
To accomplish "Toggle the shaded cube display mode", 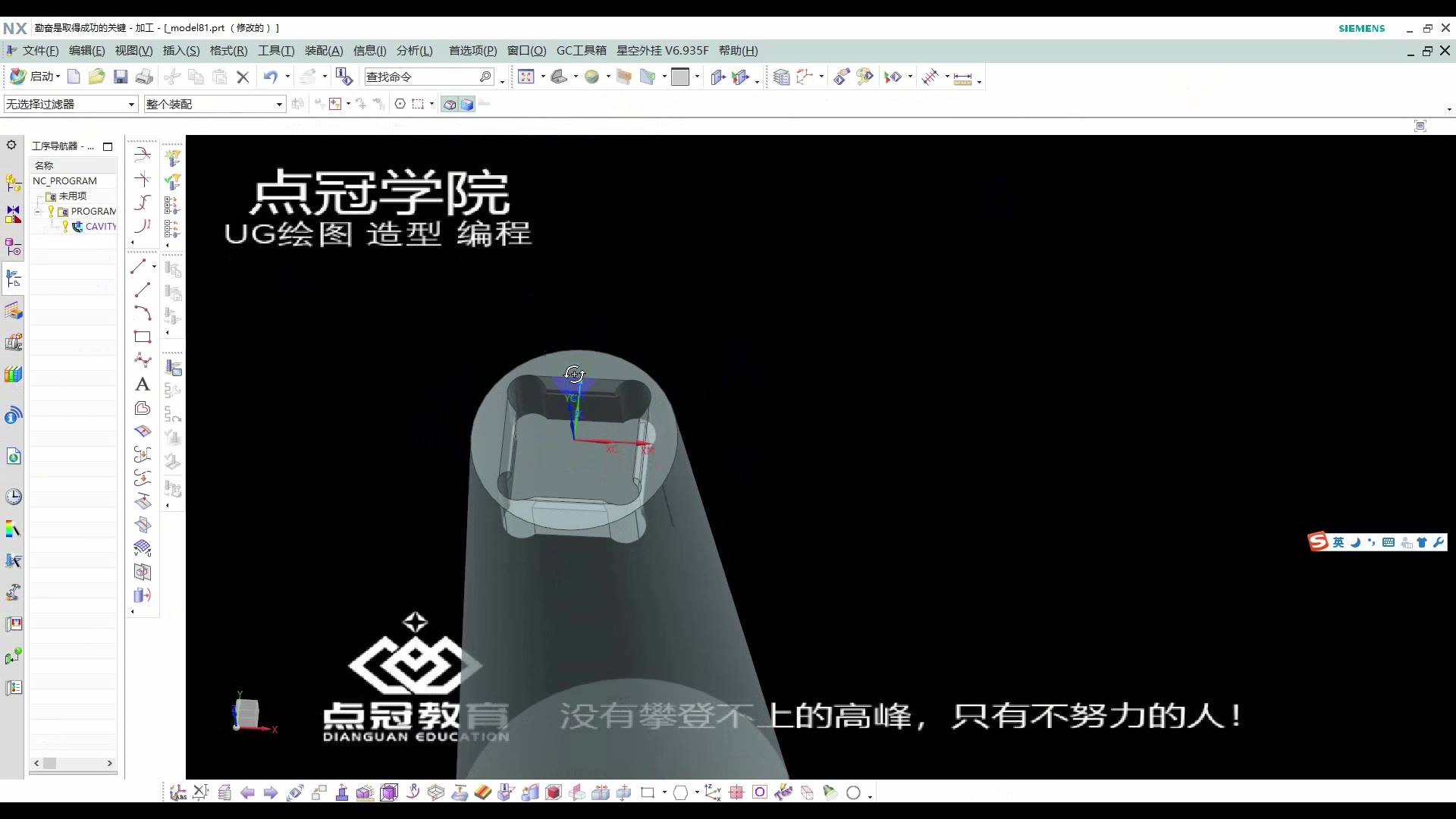I will click(467, 104).
